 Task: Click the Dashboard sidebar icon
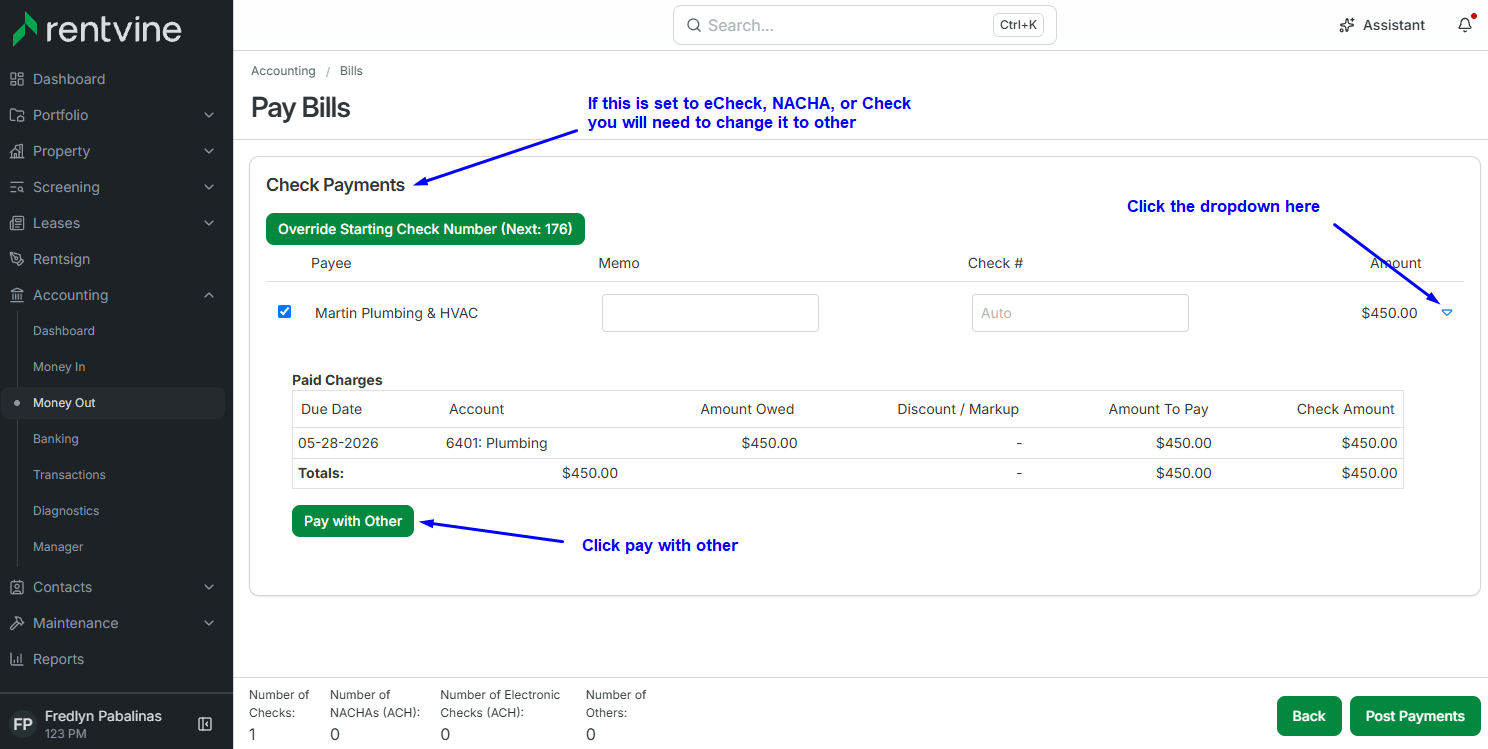17,79
